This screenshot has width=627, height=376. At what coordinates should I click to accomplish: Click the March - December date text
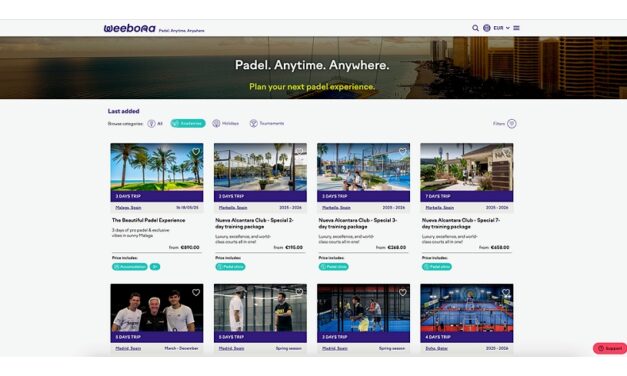pyautogui.click(x=181, y=348)
